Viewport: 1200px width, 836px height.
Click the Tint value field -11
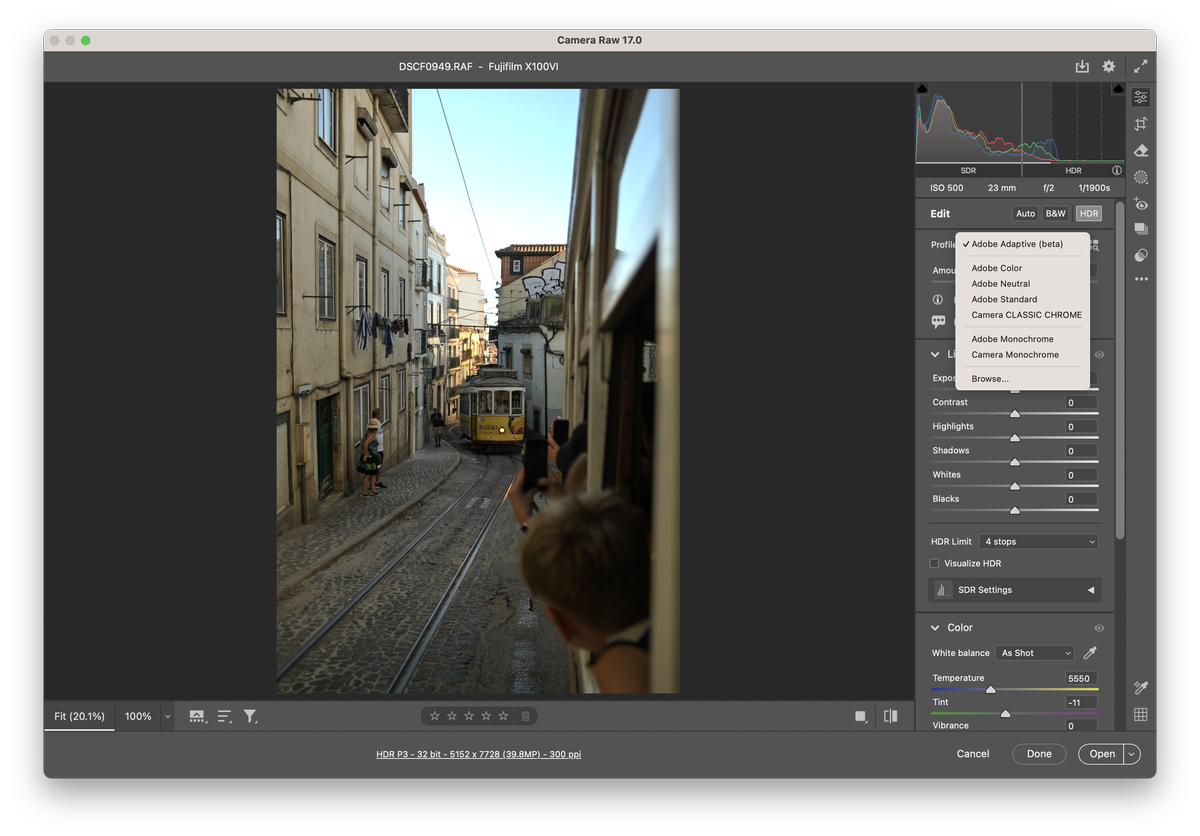[x=1081, y=703]
